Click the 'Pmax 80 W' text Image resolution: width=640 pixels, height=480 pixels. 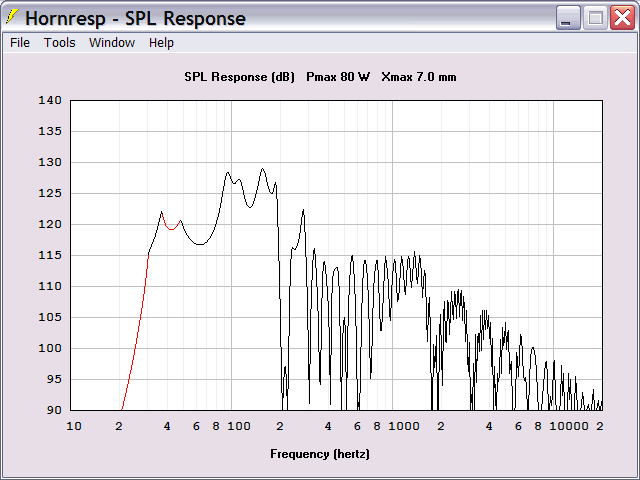click(x=338, y=77)
